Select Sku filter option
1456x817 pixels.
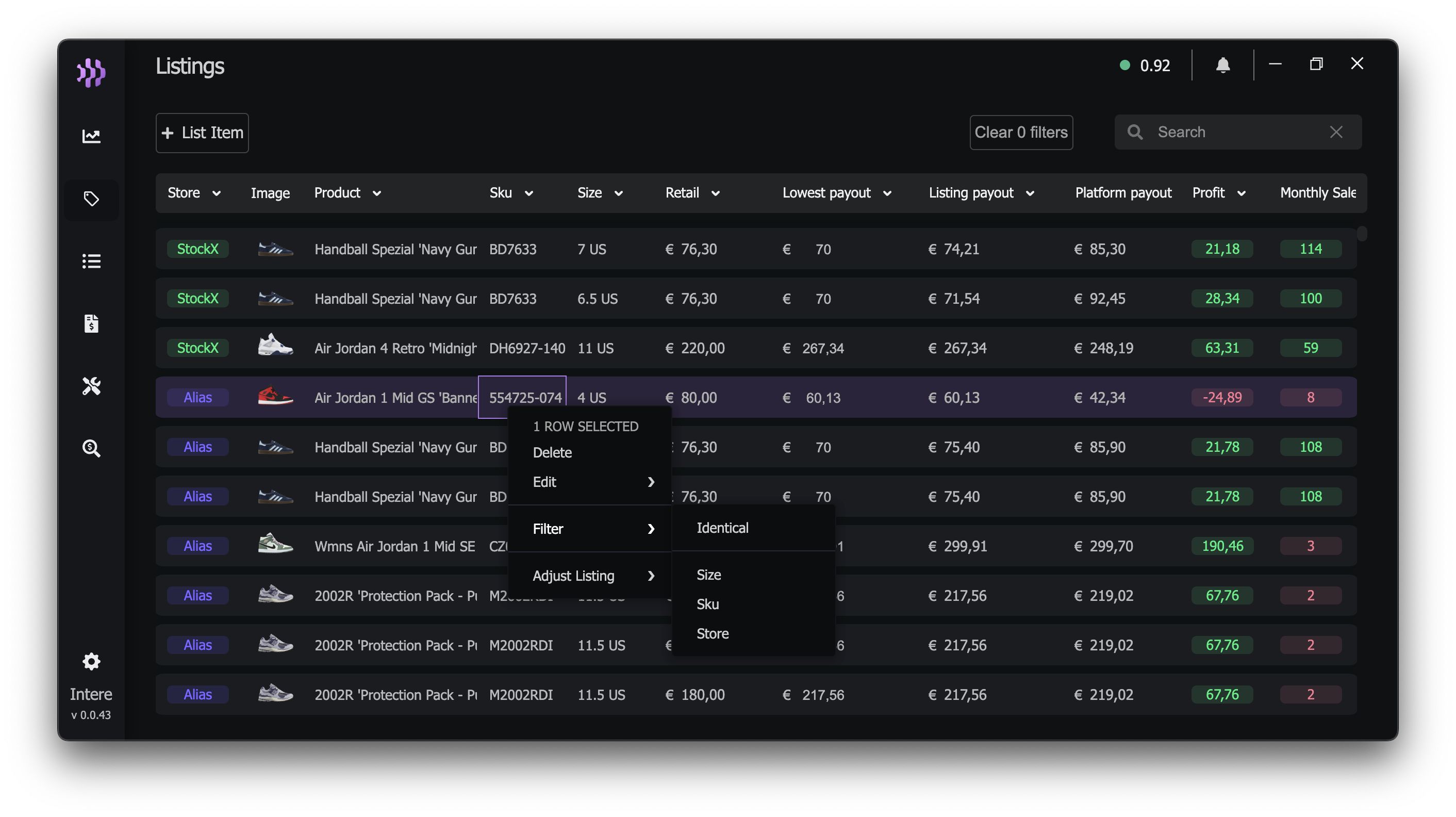(753, 604)
